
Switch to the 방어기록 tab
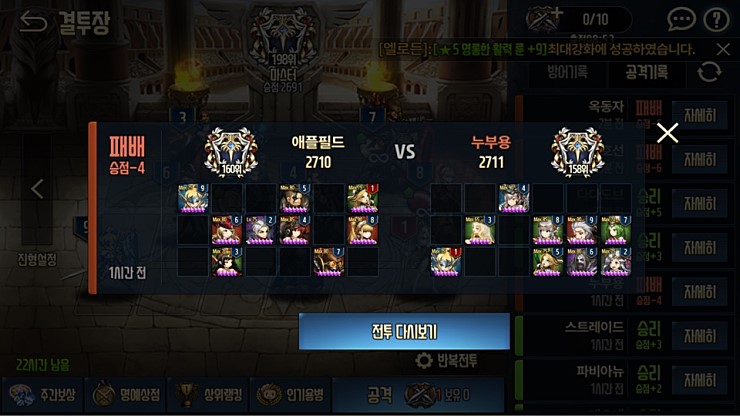pyautogui.click(x=567, y=72)
